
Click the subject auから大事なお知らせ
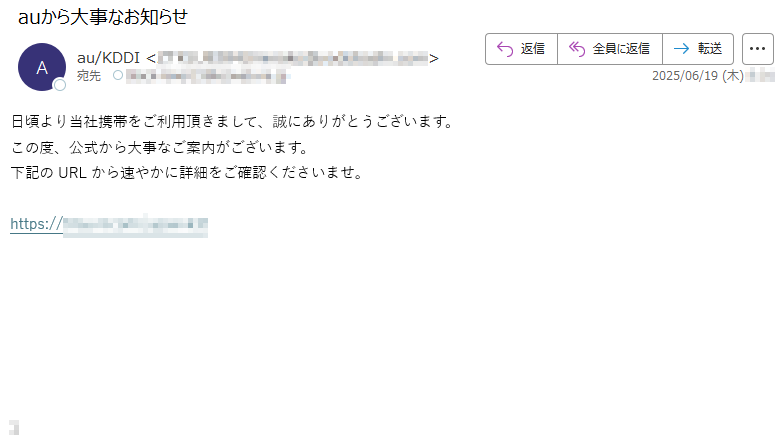(x=103, y=17)
